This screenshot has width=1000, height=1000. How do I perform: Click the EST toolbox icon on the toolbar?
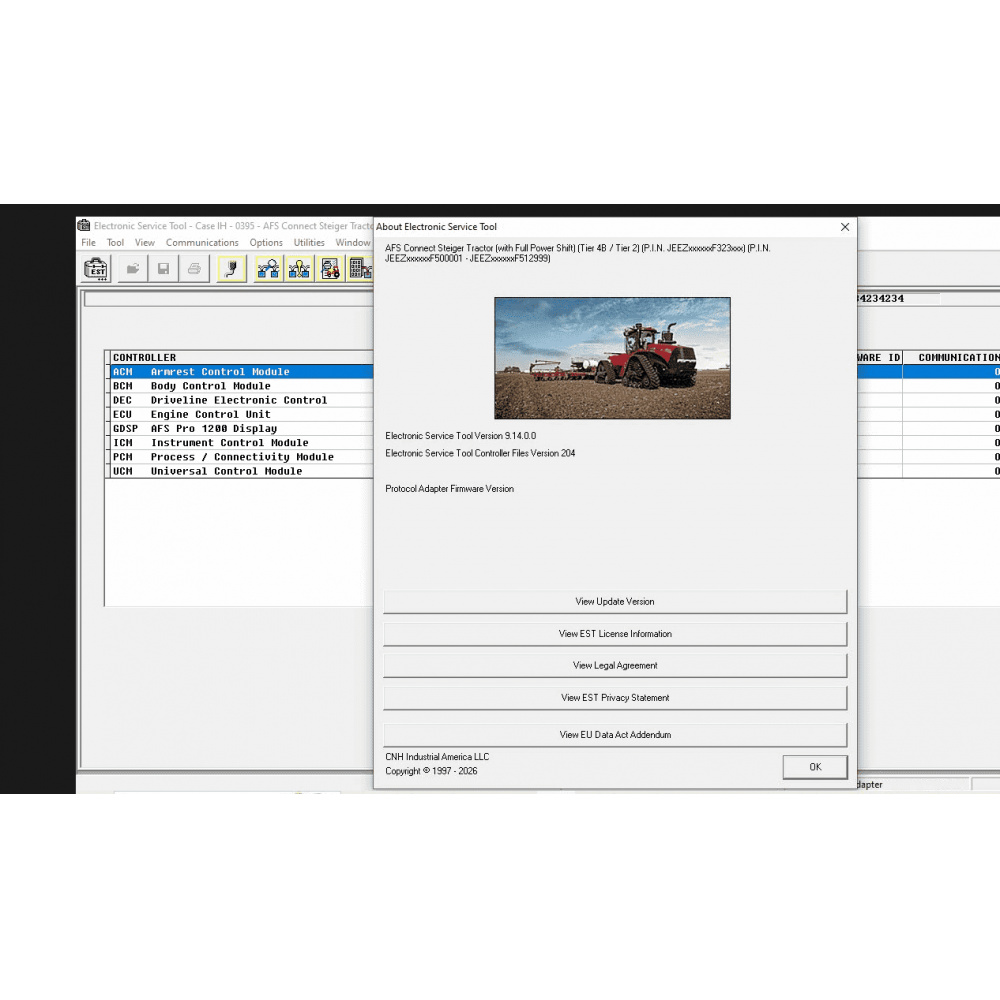point(95,268)
